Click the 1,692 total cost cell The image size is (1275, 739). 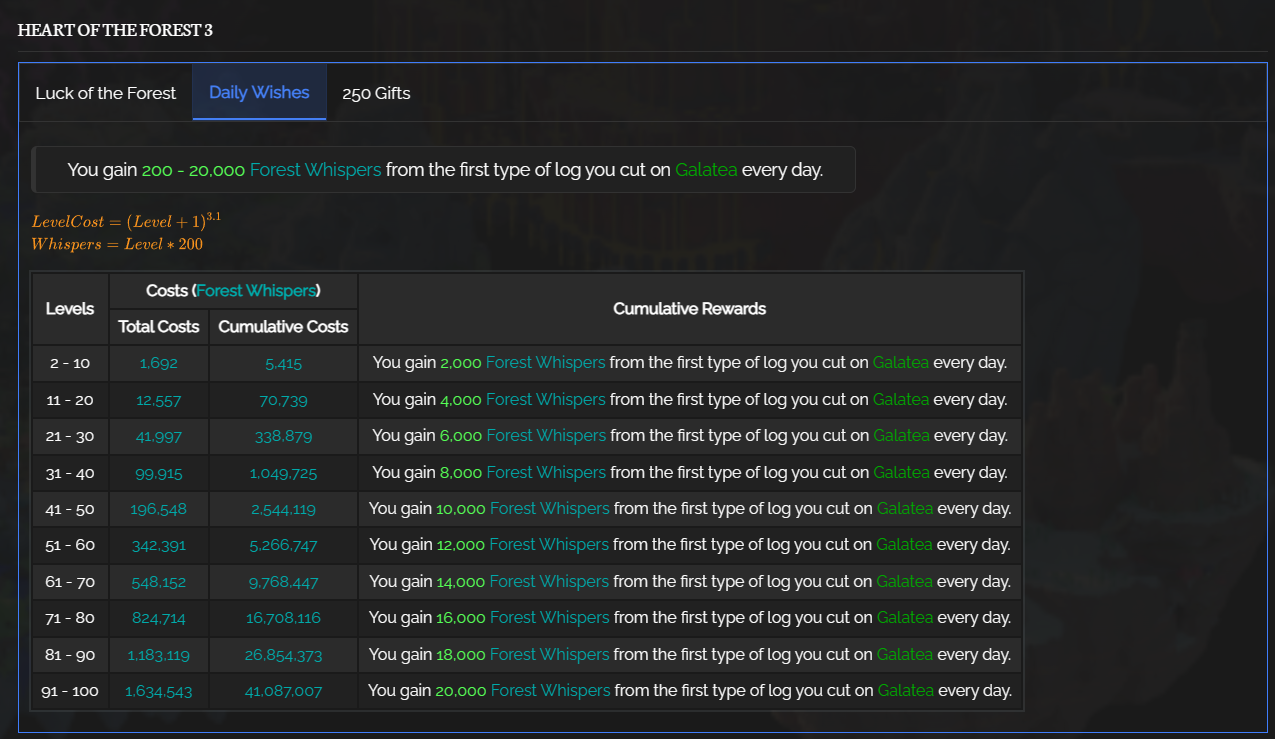(158, 363)
